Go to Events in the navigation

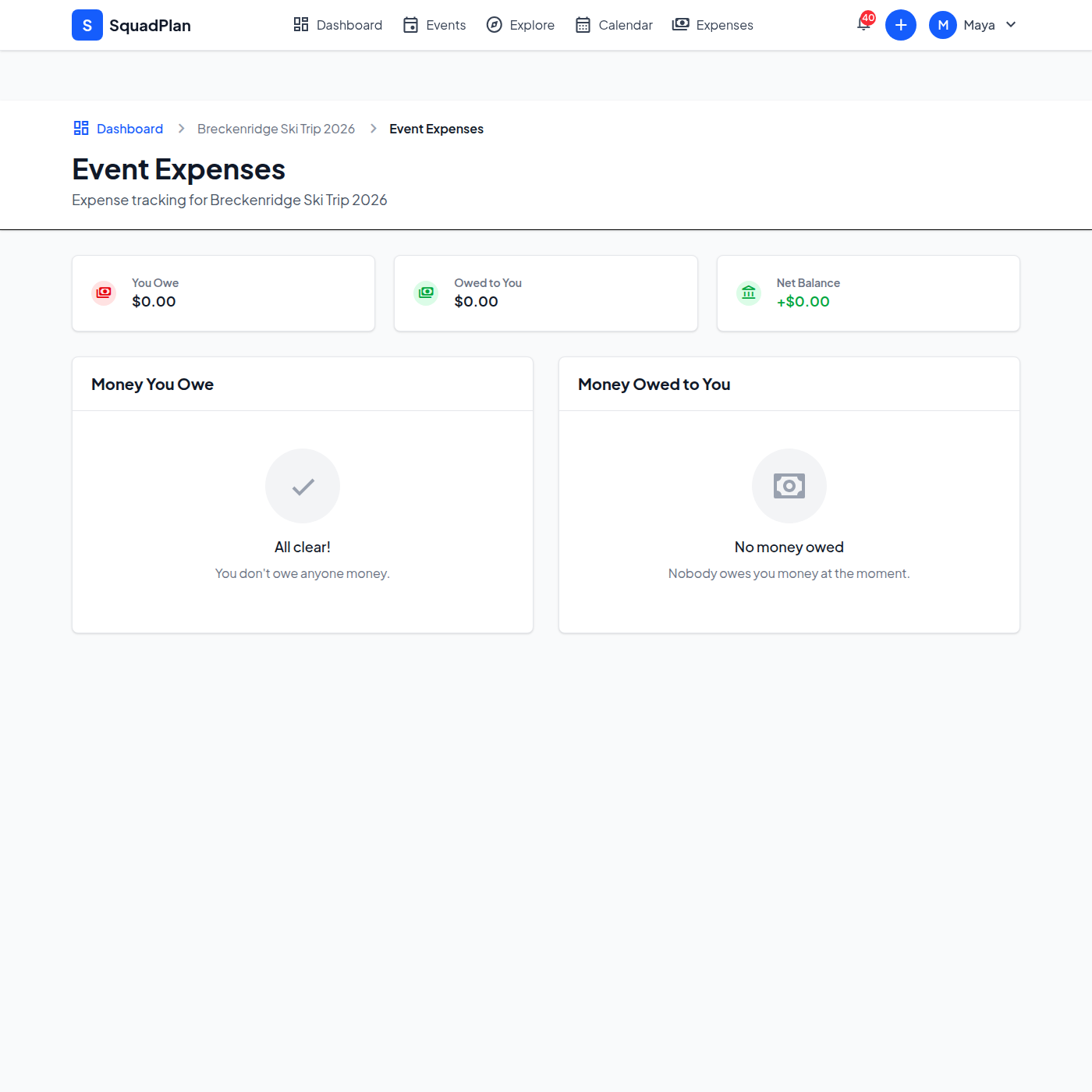click(434, 25)
